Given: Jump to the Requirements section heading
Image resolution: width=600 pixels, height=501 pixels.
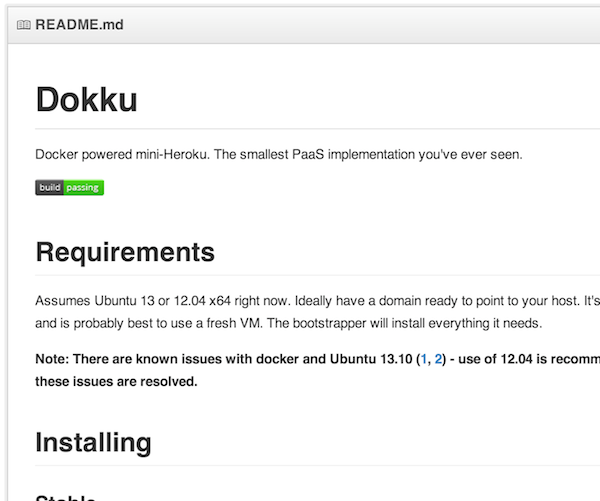Looking at the screenshot, I should pos(125,253).
